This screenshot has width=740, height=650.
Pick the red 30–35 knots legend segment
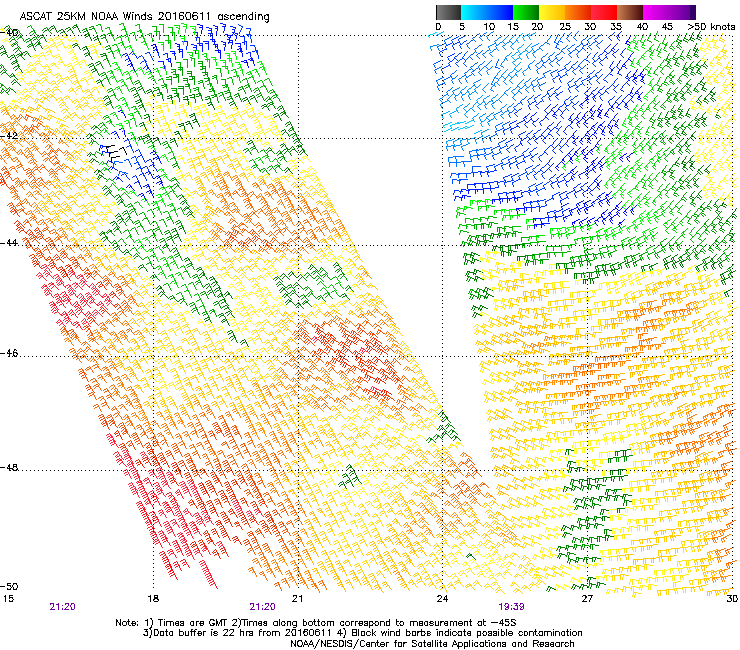604,12
